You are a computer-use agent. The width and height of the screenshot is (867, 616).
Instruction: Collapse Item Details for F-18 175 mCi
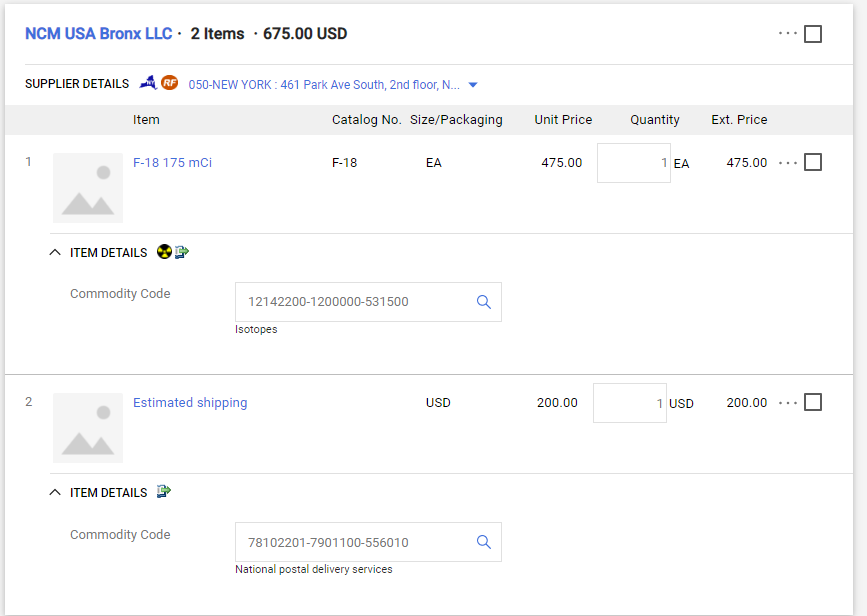pyautogui.click(x=55, y=253)
